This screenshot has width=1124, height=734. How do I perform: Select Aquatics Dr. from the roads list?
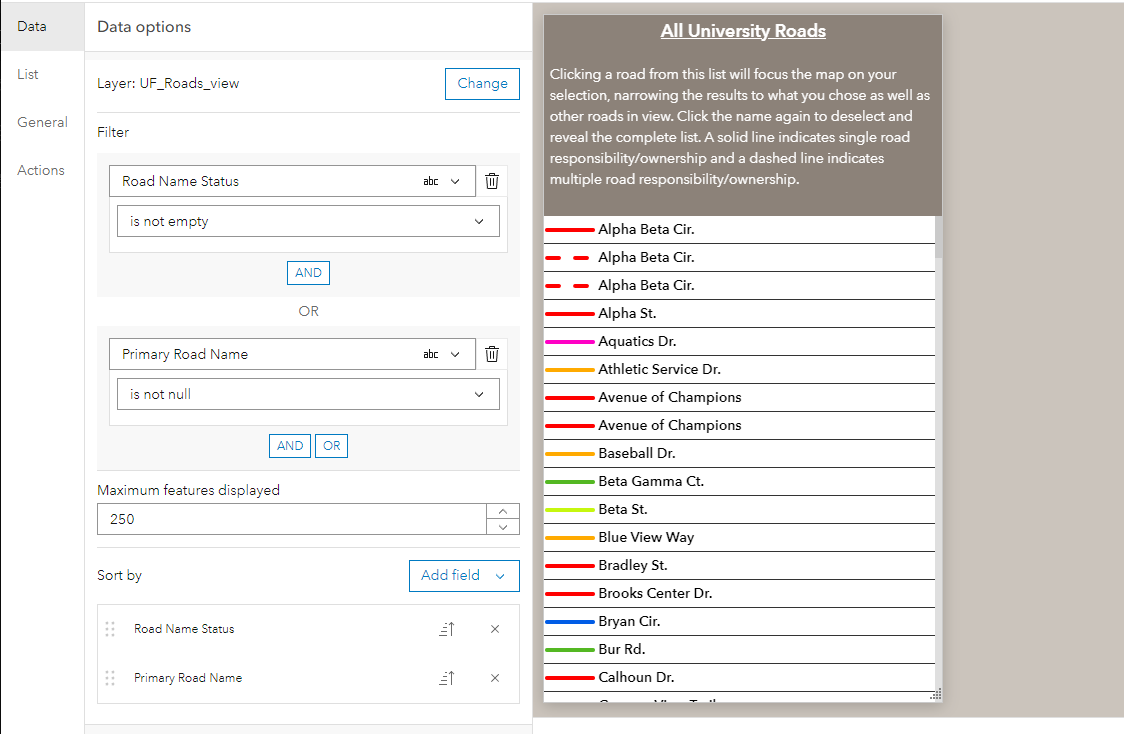(700, 341)
